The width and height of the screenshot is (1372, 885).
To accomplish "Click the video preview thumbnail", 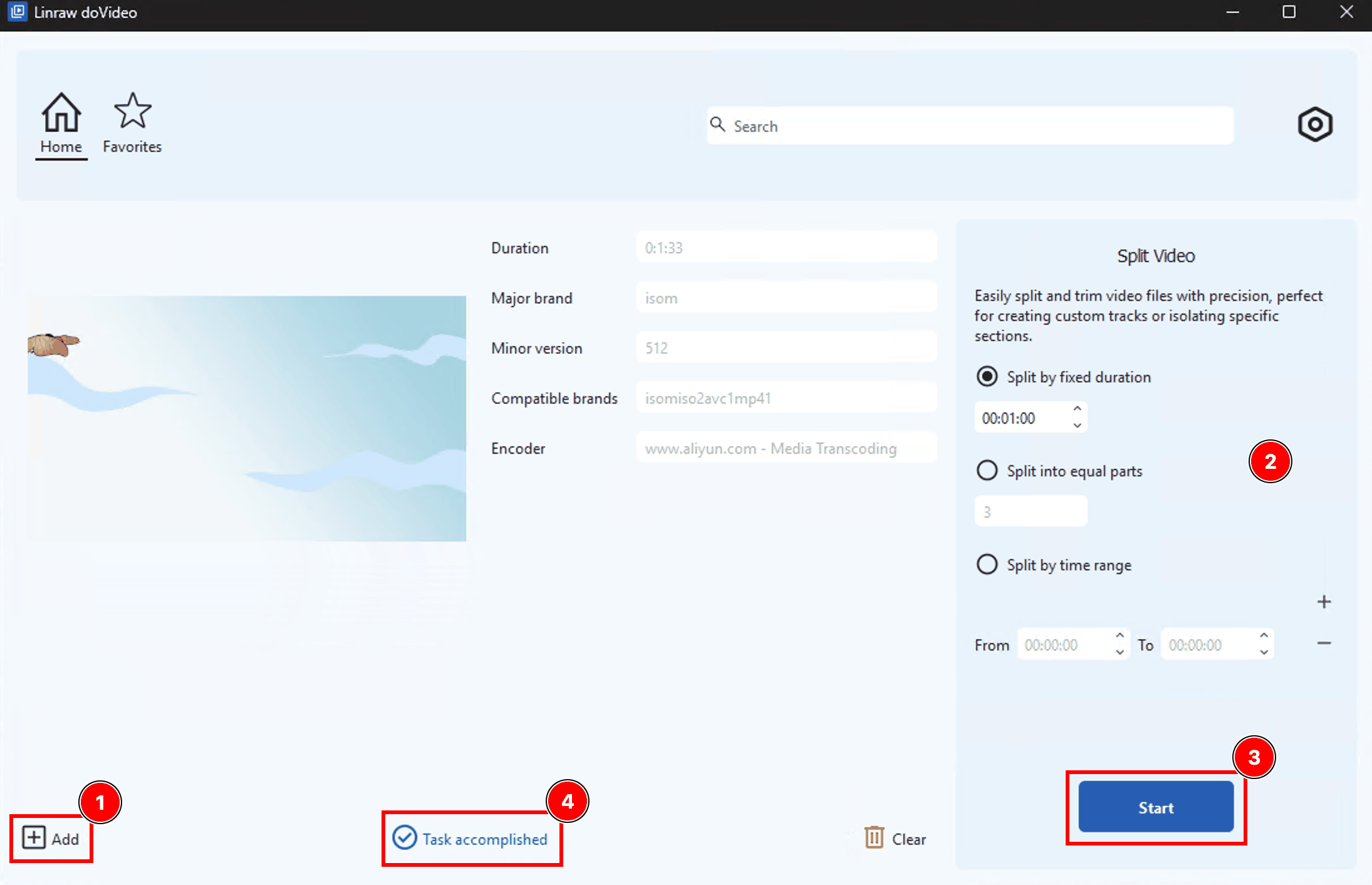I will tap(247, 418).
